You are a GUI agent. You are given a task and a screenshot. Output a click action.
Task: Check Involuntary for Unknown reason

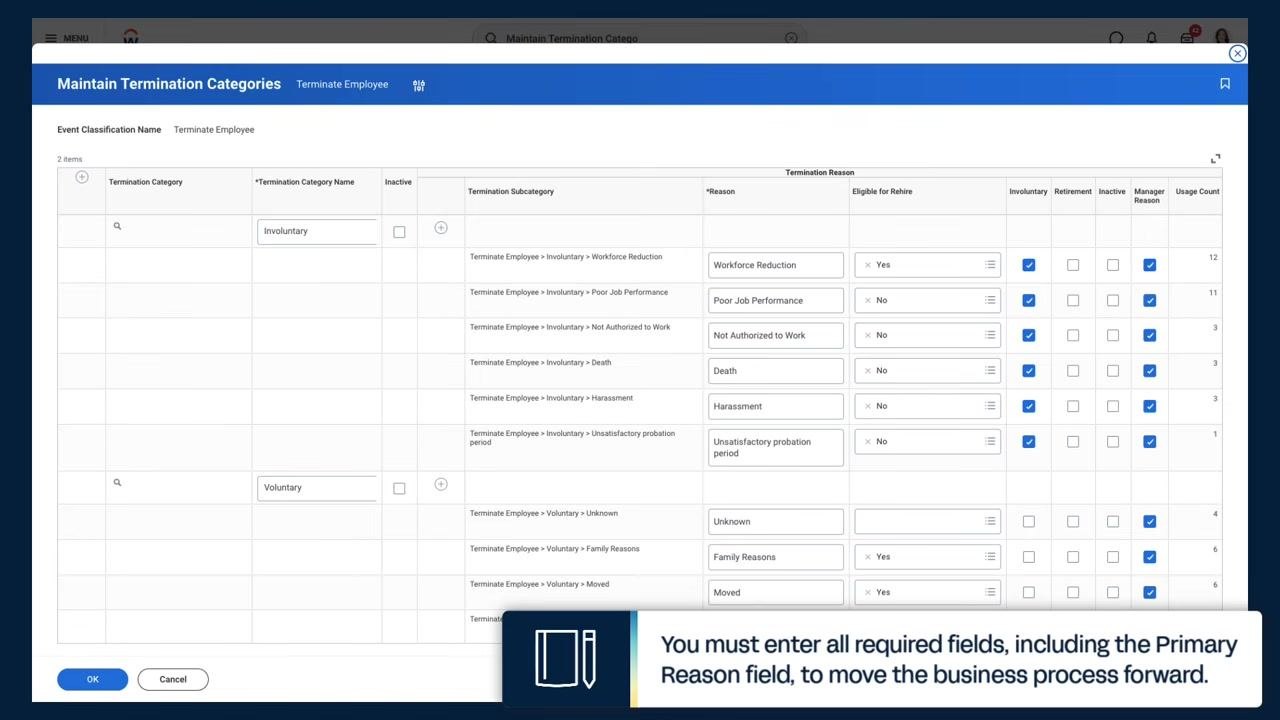click(x=1029, y=522)
